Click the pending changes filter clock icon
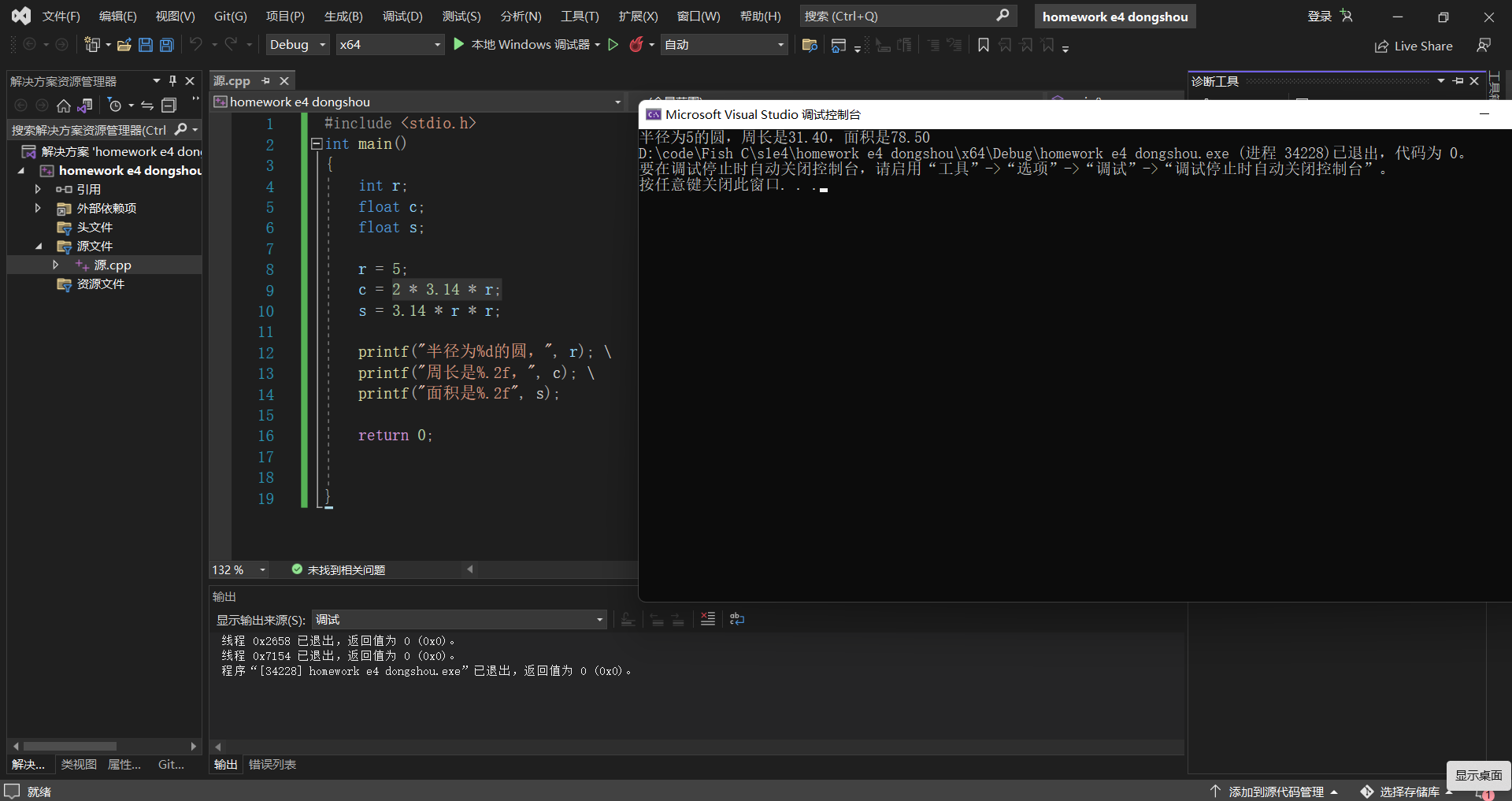Viewport: 1512px width, 801px height. 114,106
